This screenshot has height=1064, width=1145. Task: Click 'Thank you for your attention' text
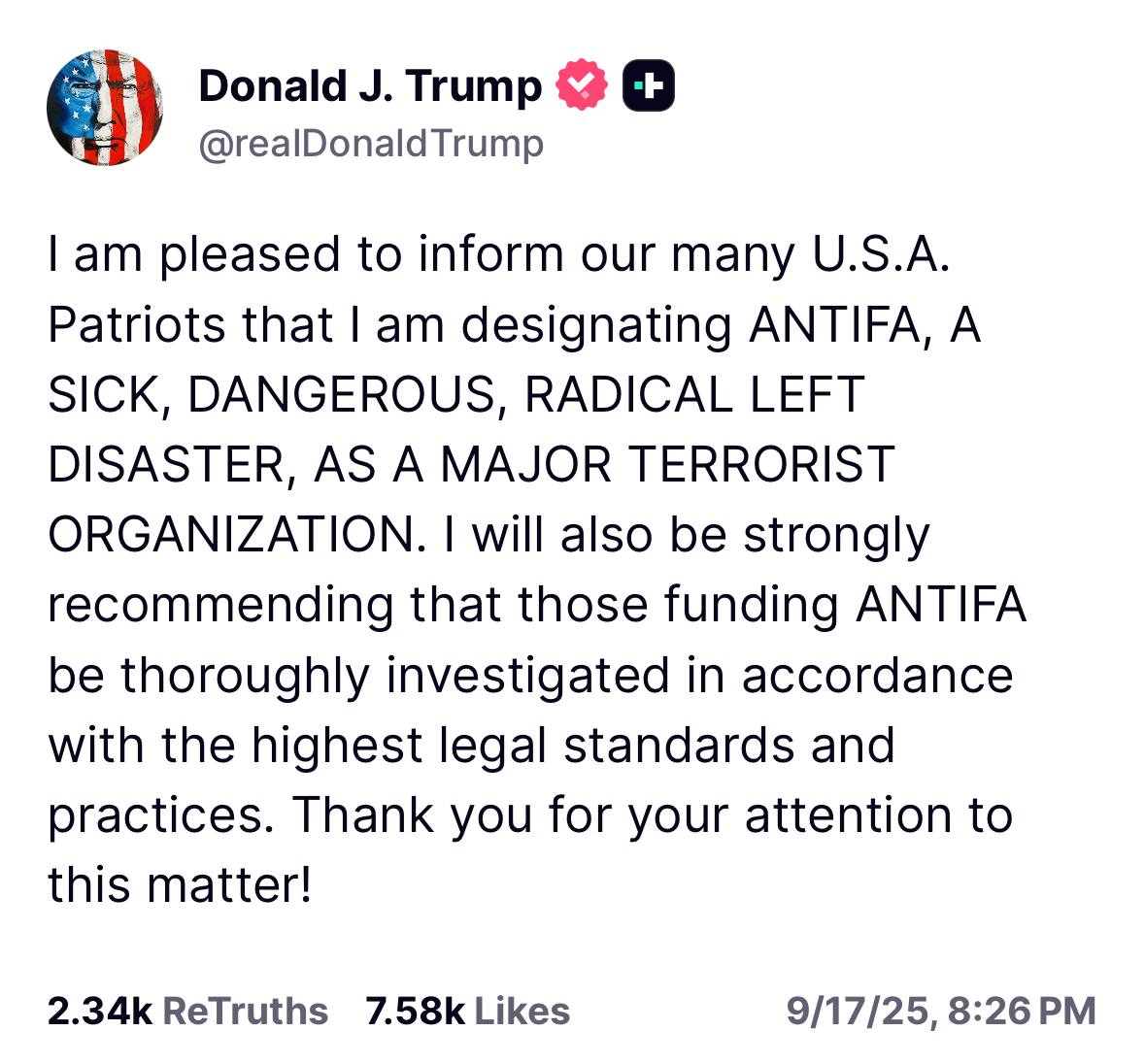[623, 815]
